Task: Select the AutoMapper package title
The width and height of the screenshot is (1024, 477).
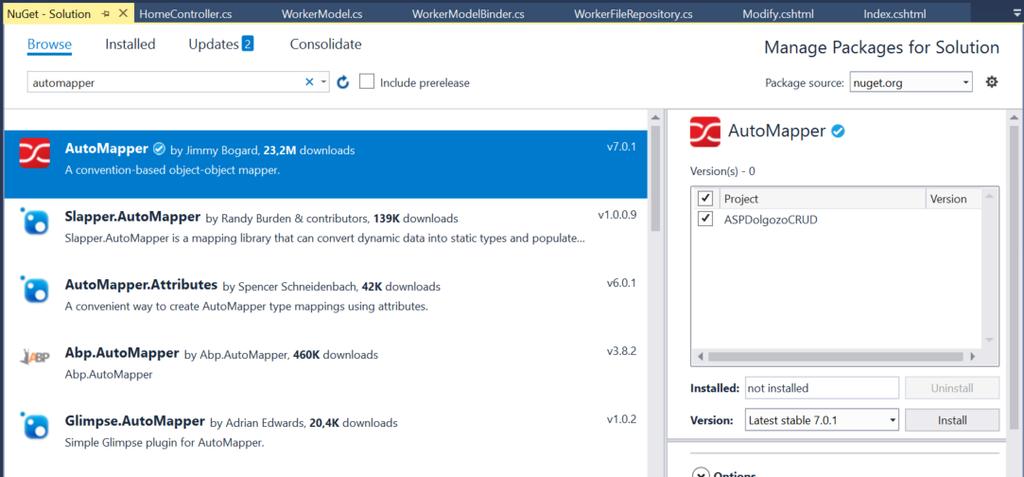Action: click(106, 149)
